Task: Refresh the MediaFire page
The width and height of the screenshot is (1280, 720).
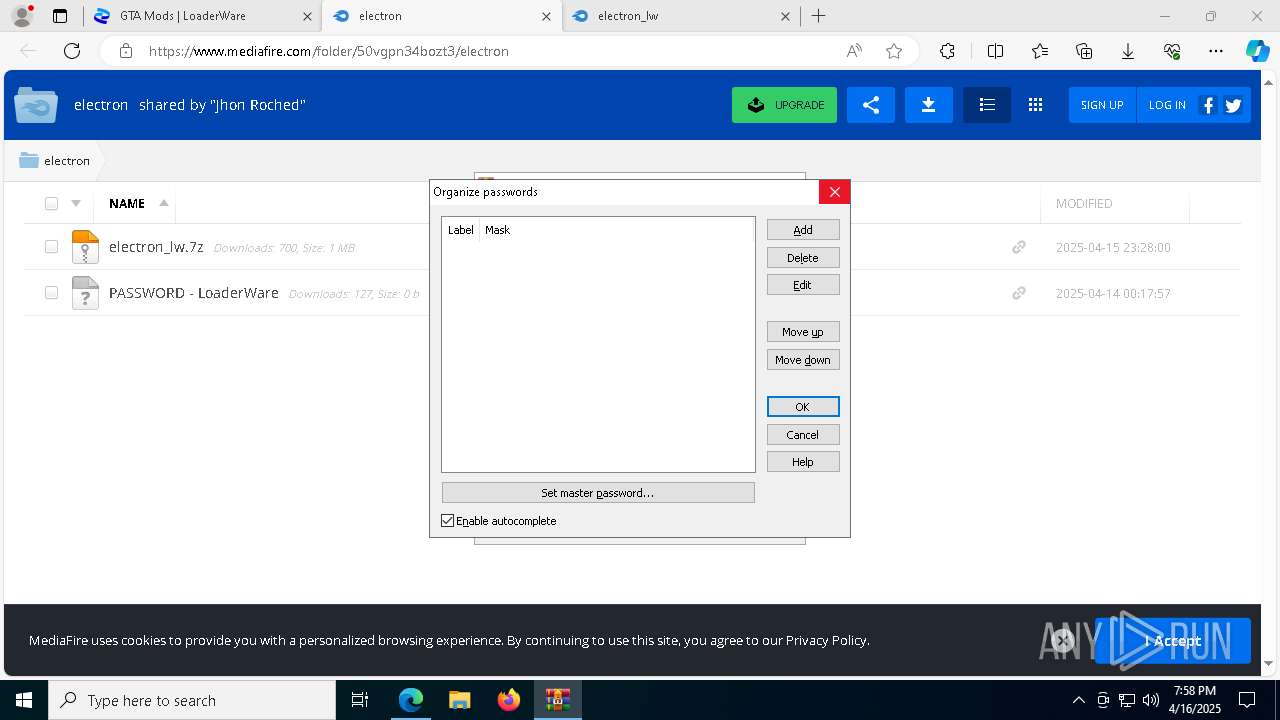Action: tap(72, 51)
